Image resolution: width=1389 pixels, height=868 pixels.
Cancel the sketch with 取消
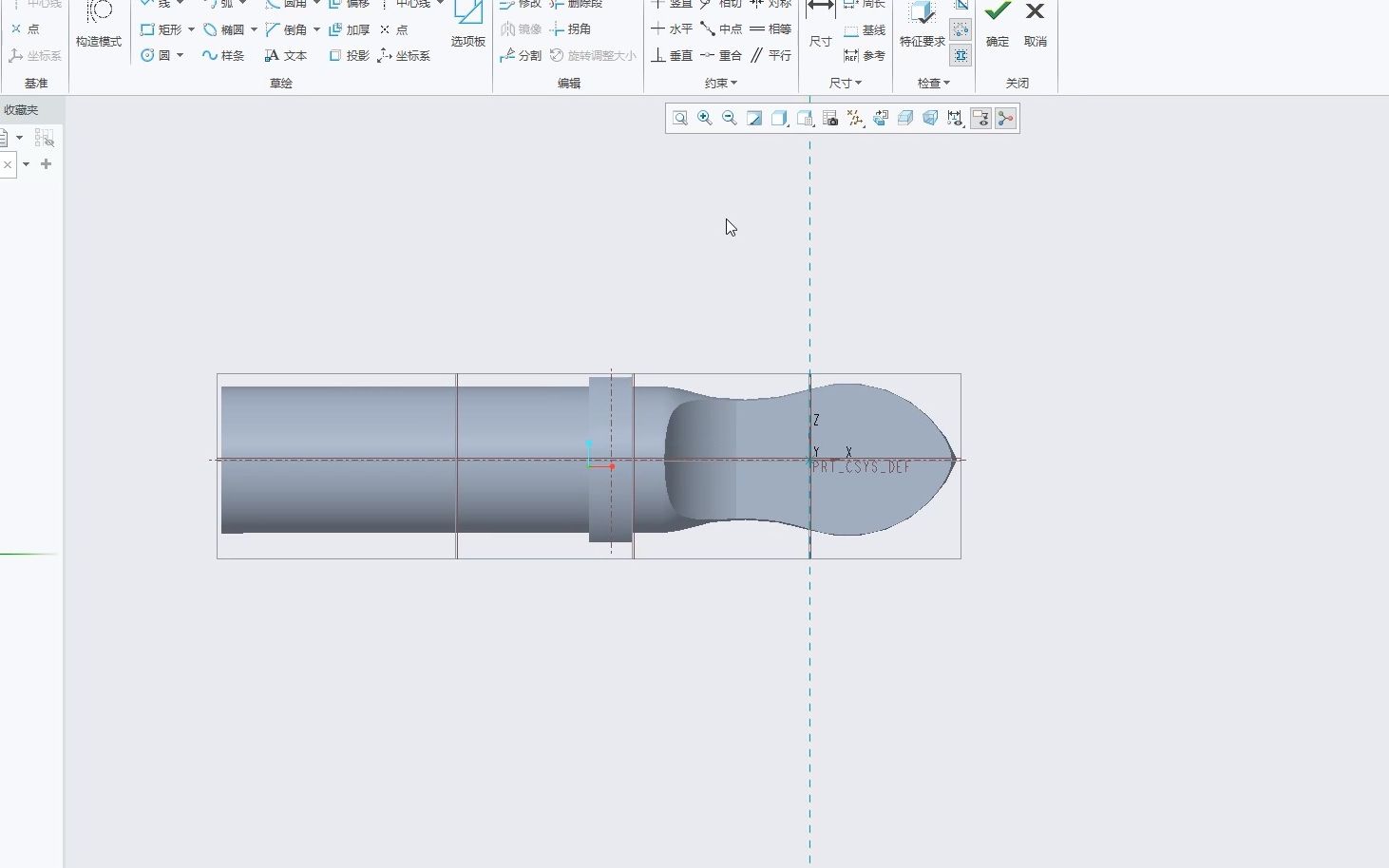pos(1036,26)
